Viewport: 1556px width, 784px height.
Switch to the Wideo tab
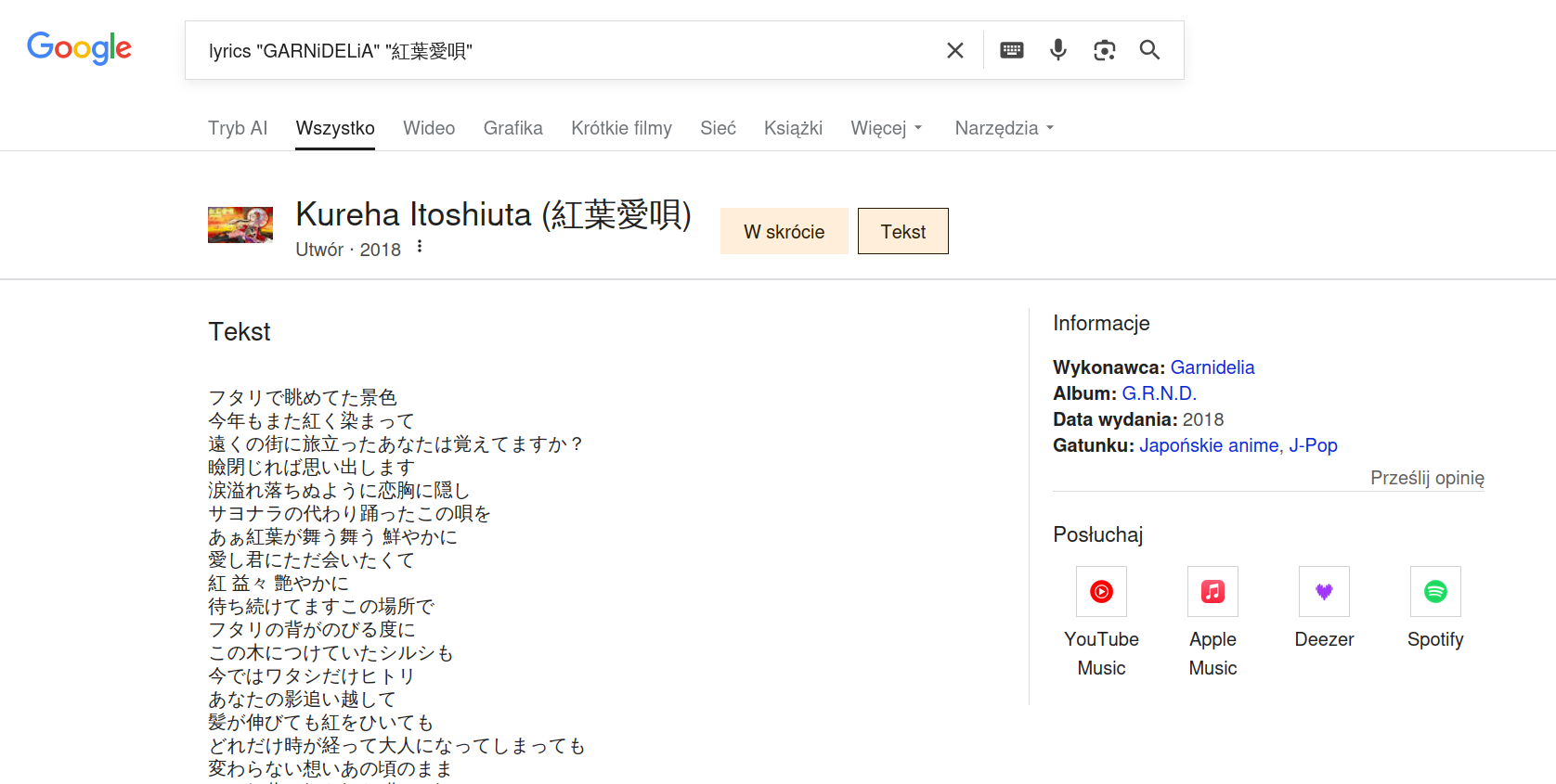tap(429, 128)
